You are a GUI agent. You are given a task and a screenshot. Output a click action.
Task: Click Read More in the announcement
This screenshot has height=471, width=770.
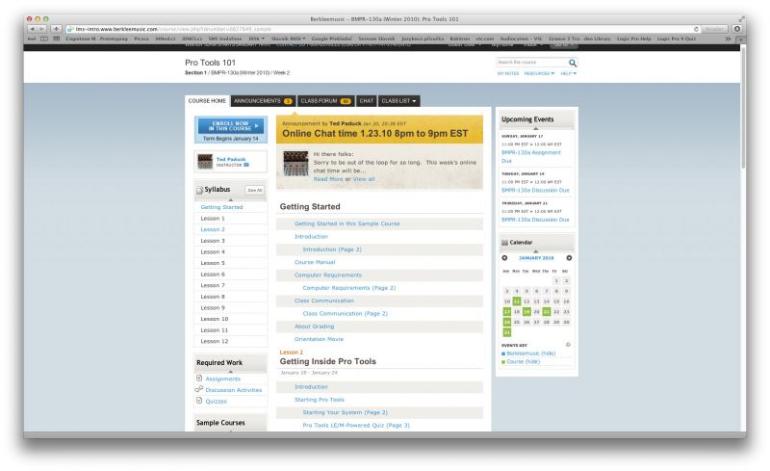[328, 179]
